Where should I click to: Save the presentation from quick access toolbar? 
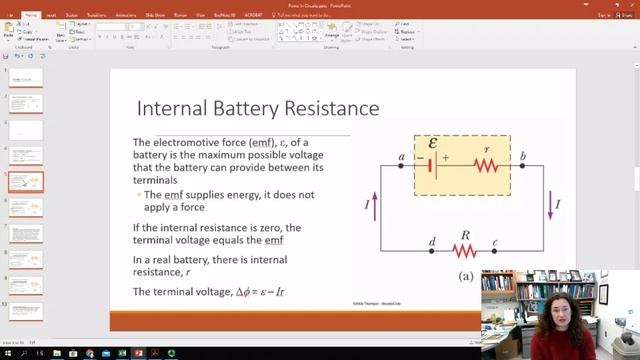point(5,56)
